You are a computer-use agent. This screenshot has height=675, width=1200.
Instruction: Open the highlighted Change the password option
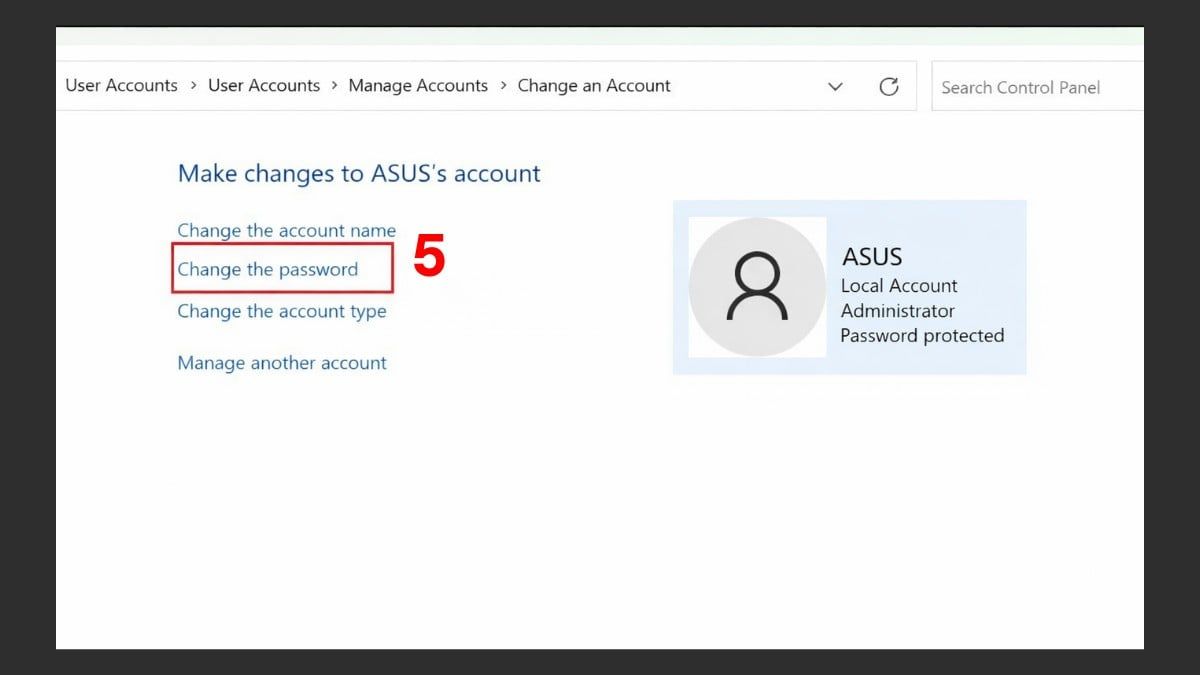coord(268,269)
